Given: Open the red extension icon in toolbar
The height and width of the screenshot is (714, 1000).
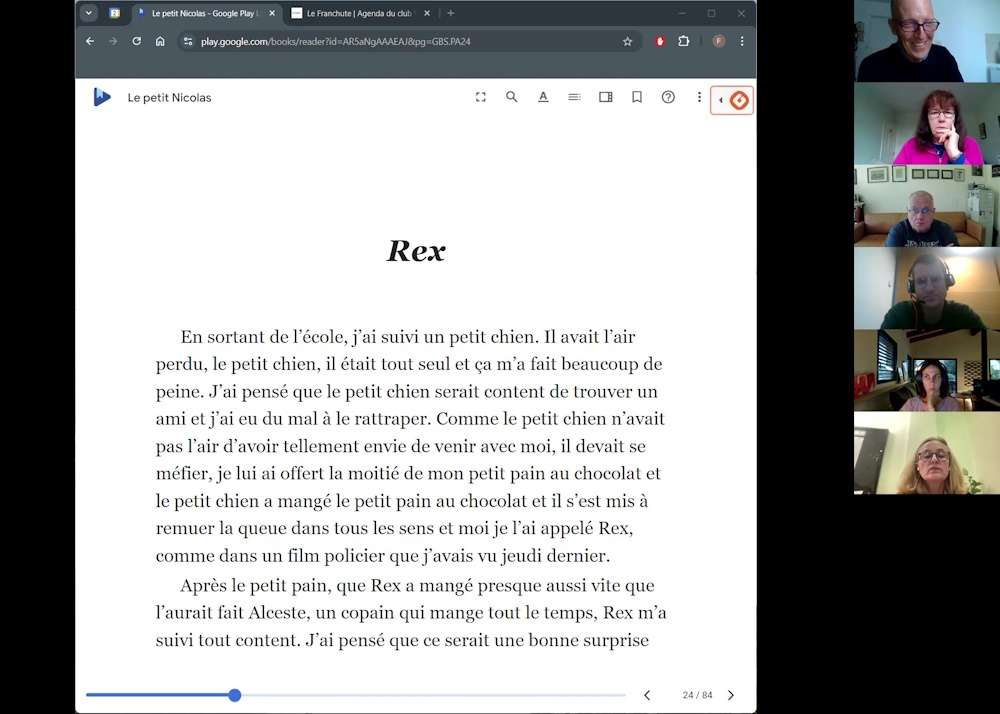Looking at the screenshot, I should click(x=660, y=41).
